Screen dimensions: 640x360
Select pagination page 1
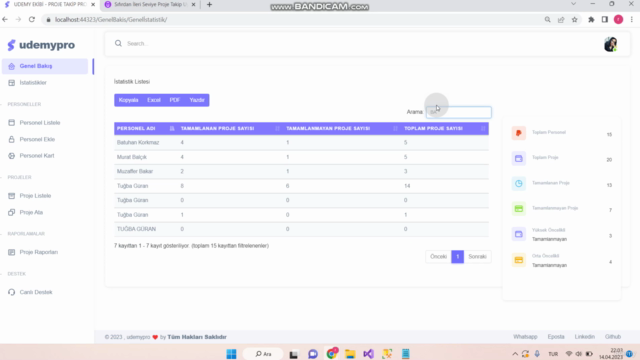coord(458,257)
